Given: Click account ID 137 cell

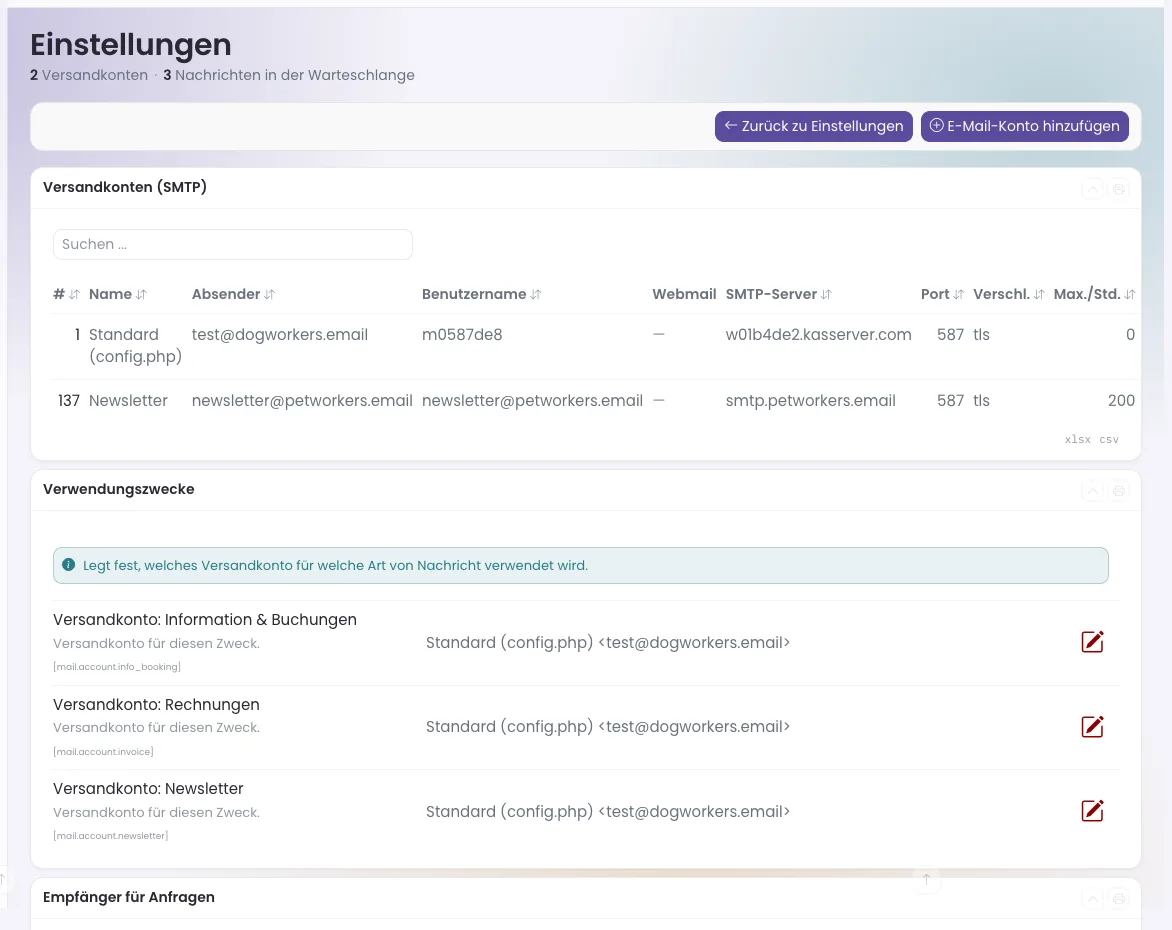Looking at the screenshot, I should 69,401.
